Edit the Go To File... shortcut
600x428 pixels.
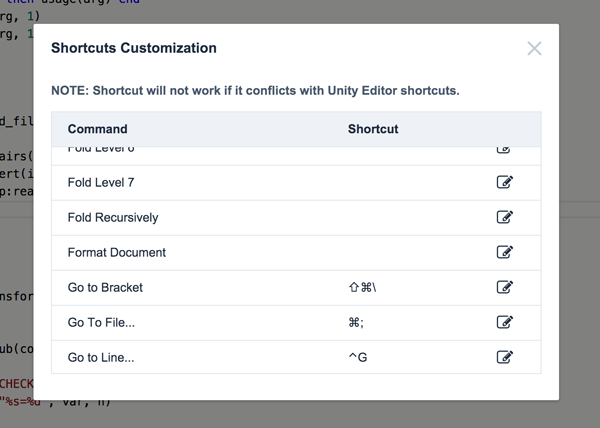point(504,322)
